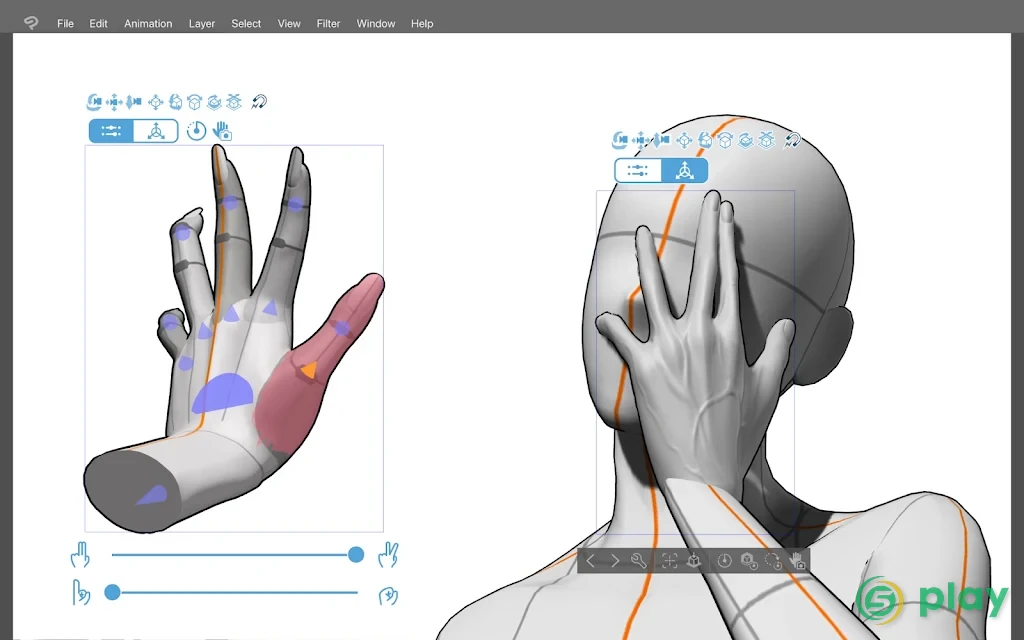Open the Select menu
This screenshot has width=1024, height=640.
246,24
